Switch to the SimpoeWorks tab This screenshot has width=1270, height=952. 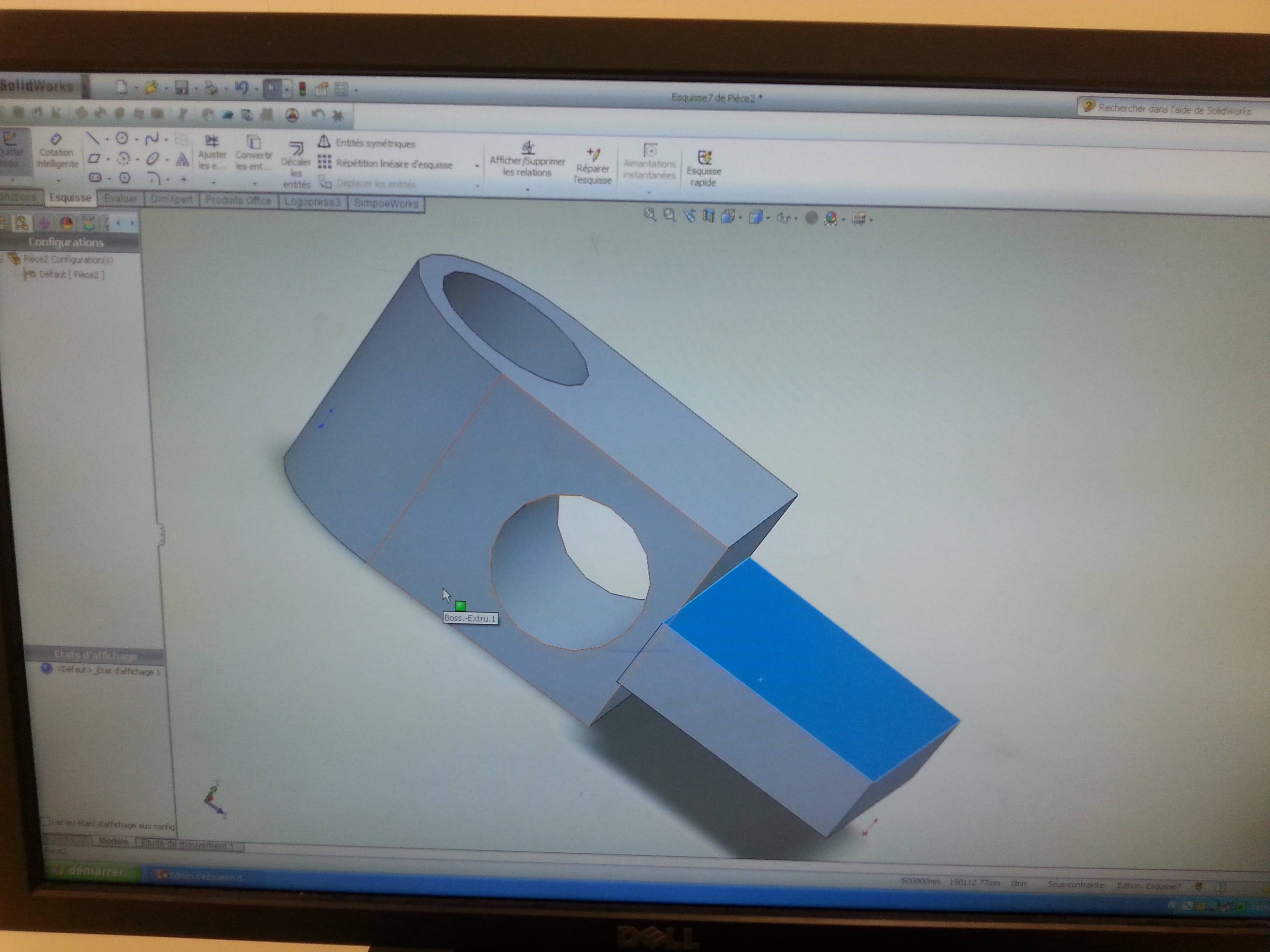coord(386,203)
